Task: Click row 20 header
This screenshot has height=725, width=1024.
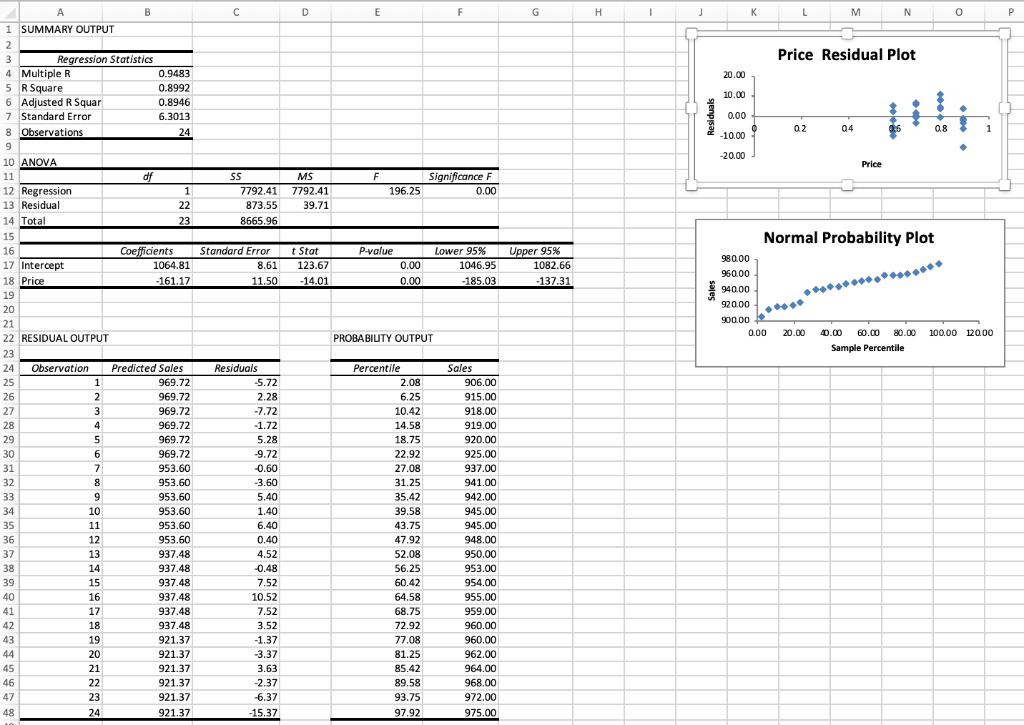Action: [x=9, y=310]
